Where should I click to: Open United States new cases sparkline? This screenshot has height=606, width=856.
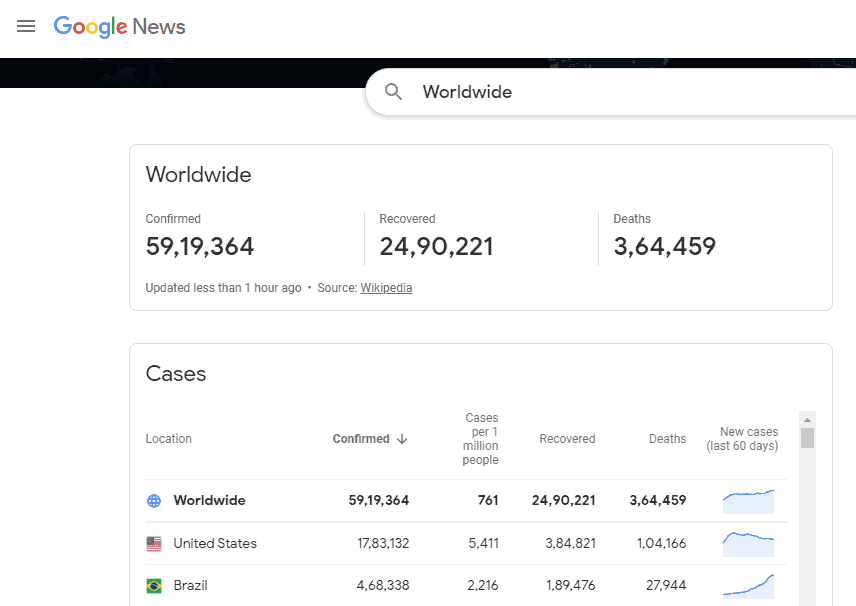click(748, 544)
